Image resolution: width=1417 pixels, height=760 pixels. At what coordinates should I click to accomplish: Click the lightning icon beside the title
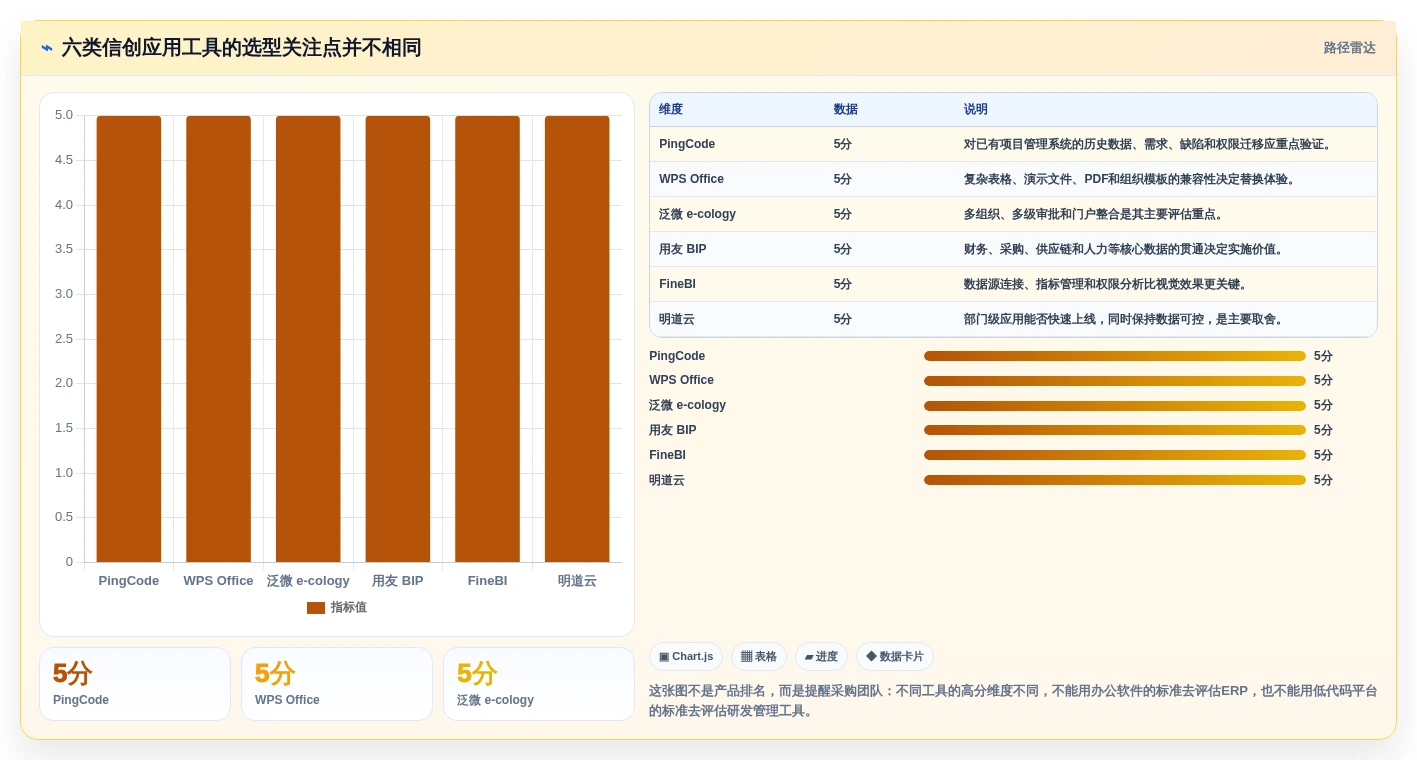click(47, 48)
